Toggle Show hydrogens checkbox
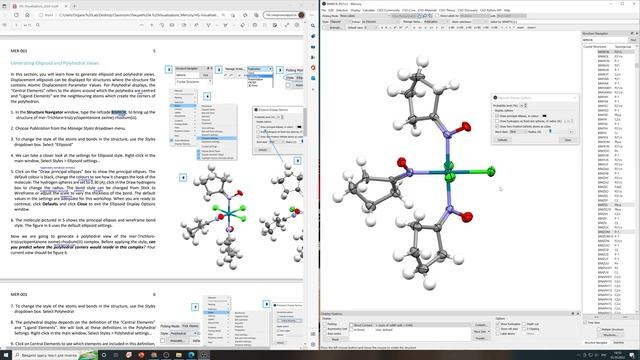This screenshot has height=360, width=640. pyautogui.click(x=498, y=324)
